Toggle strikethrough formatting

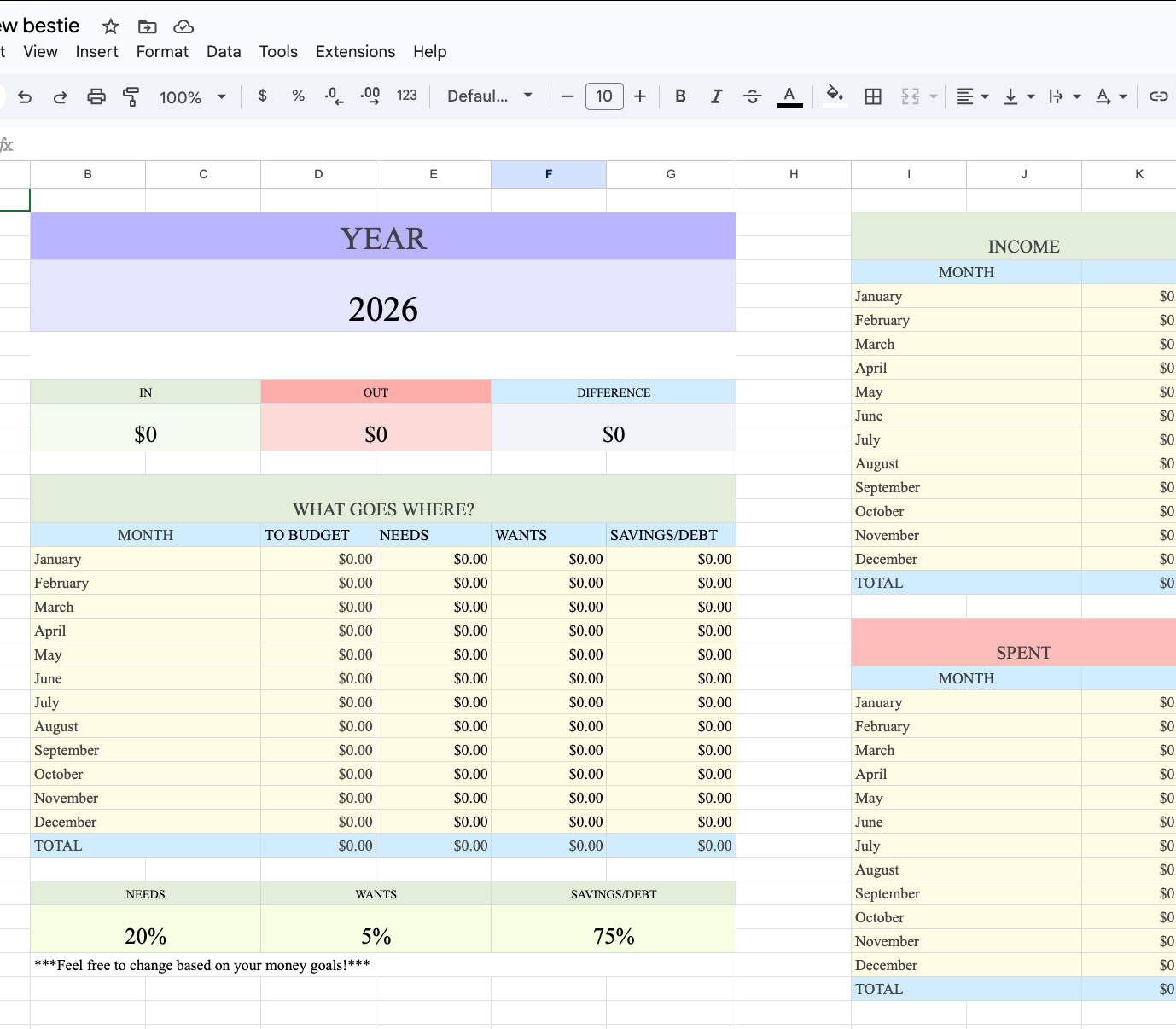coord(752,96)
